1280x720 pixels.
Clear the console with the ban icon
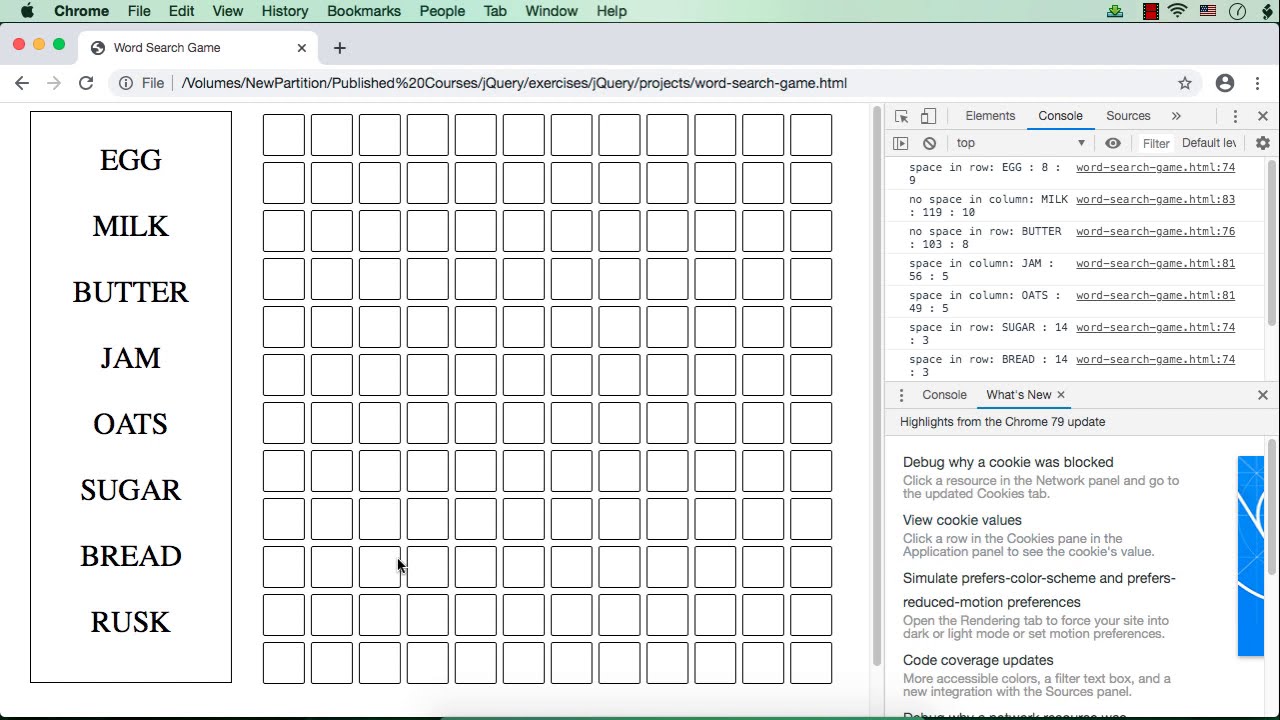tap(929, 143)
